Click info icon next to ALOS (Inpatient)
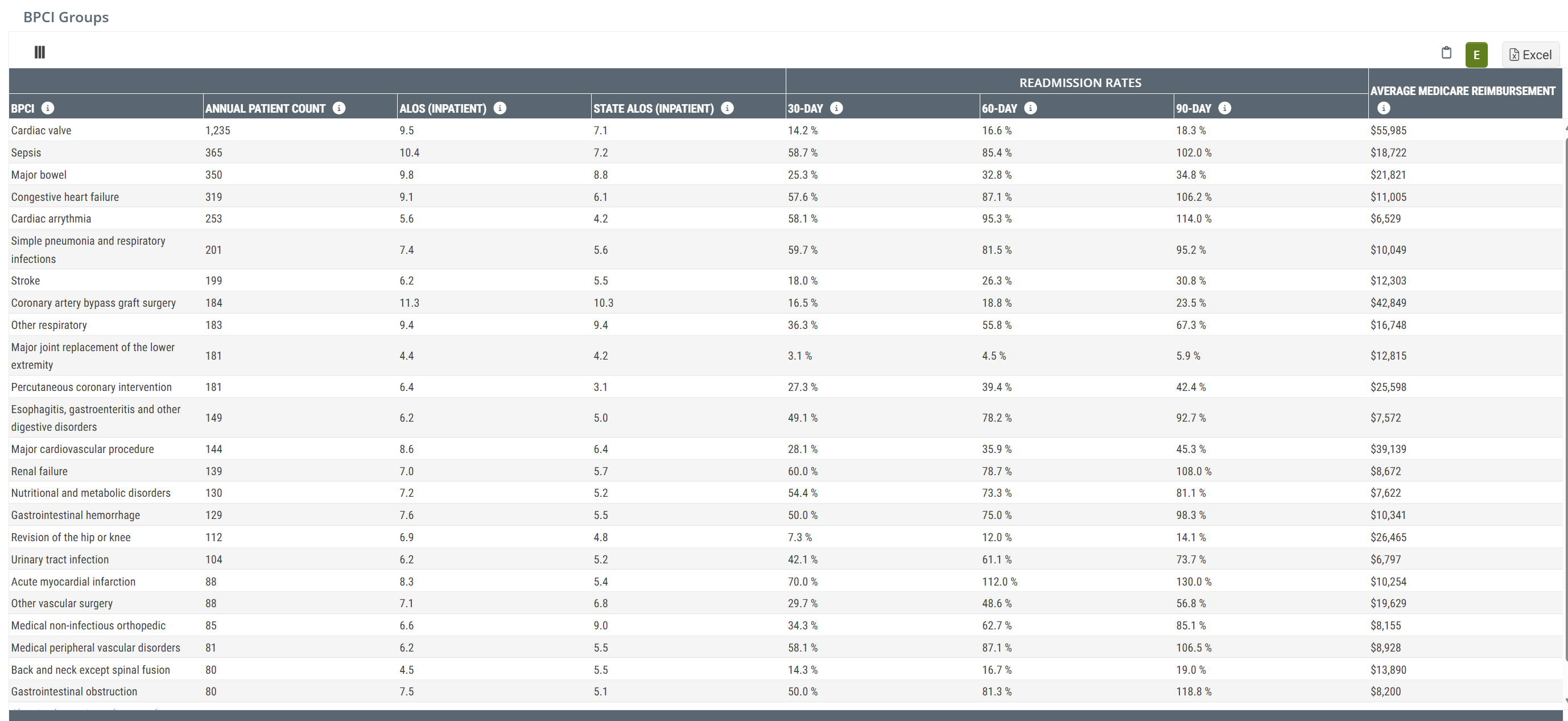1568x721 pixels. click(x=500, y=108)
